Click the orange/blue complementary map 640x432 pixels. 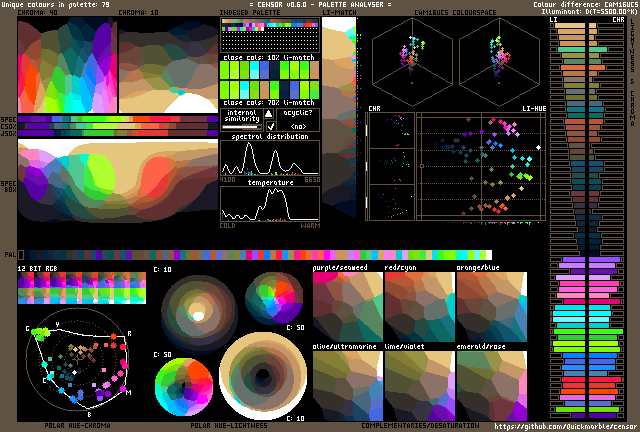(491, 305)
